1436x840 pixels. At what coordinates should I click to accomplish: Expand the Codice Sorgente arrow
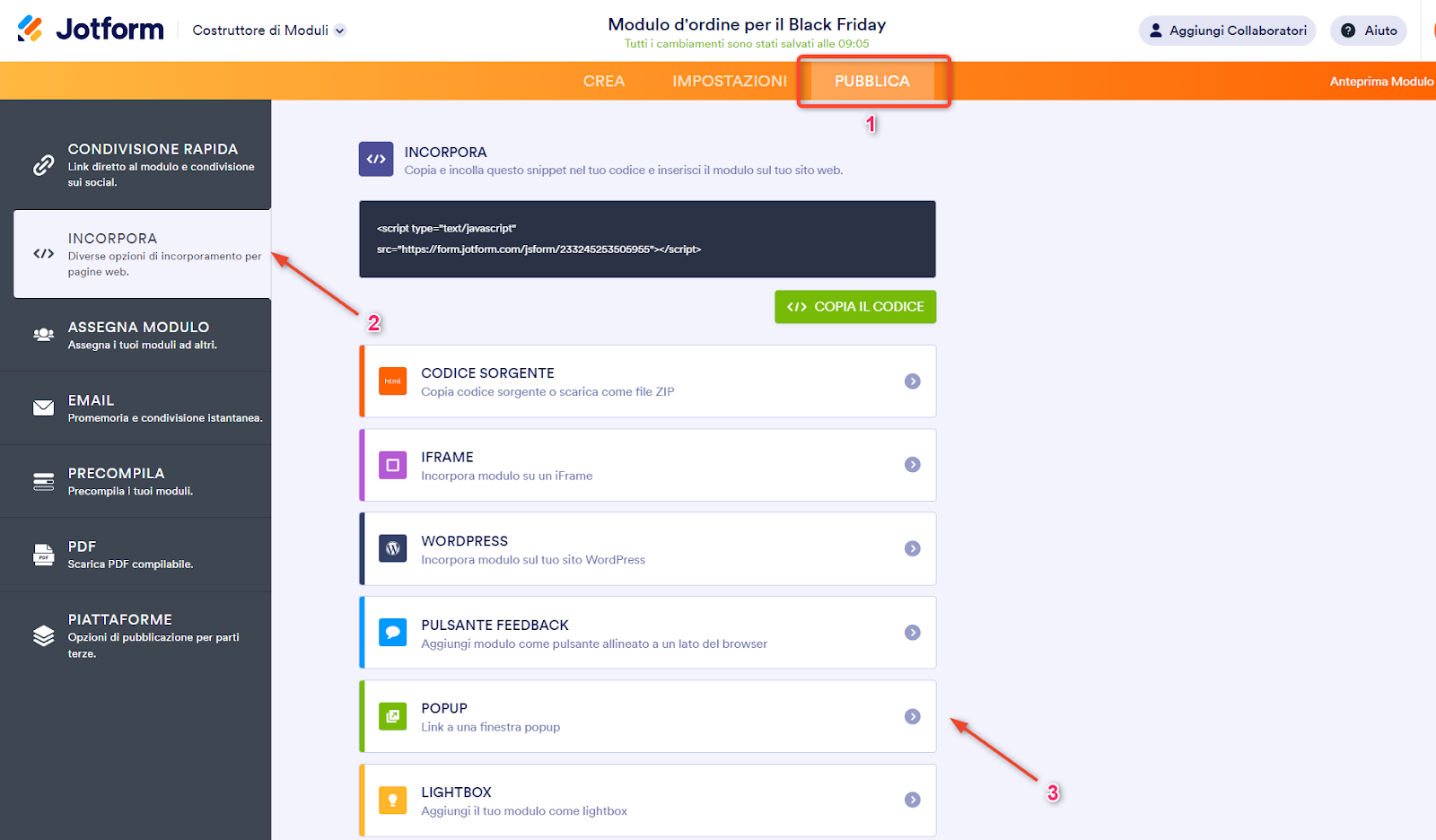click(913, 381)
